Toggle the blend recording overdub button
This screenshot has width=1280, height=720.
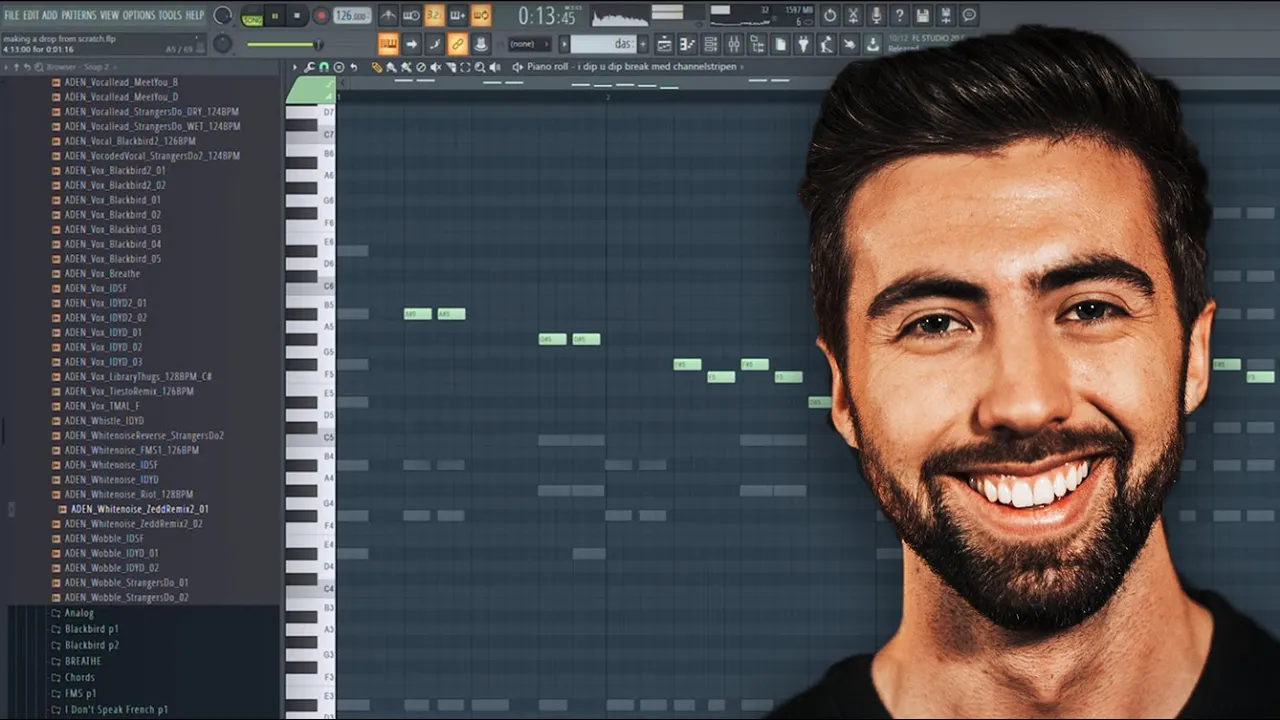pyautogui.click(x=457, y=15)
